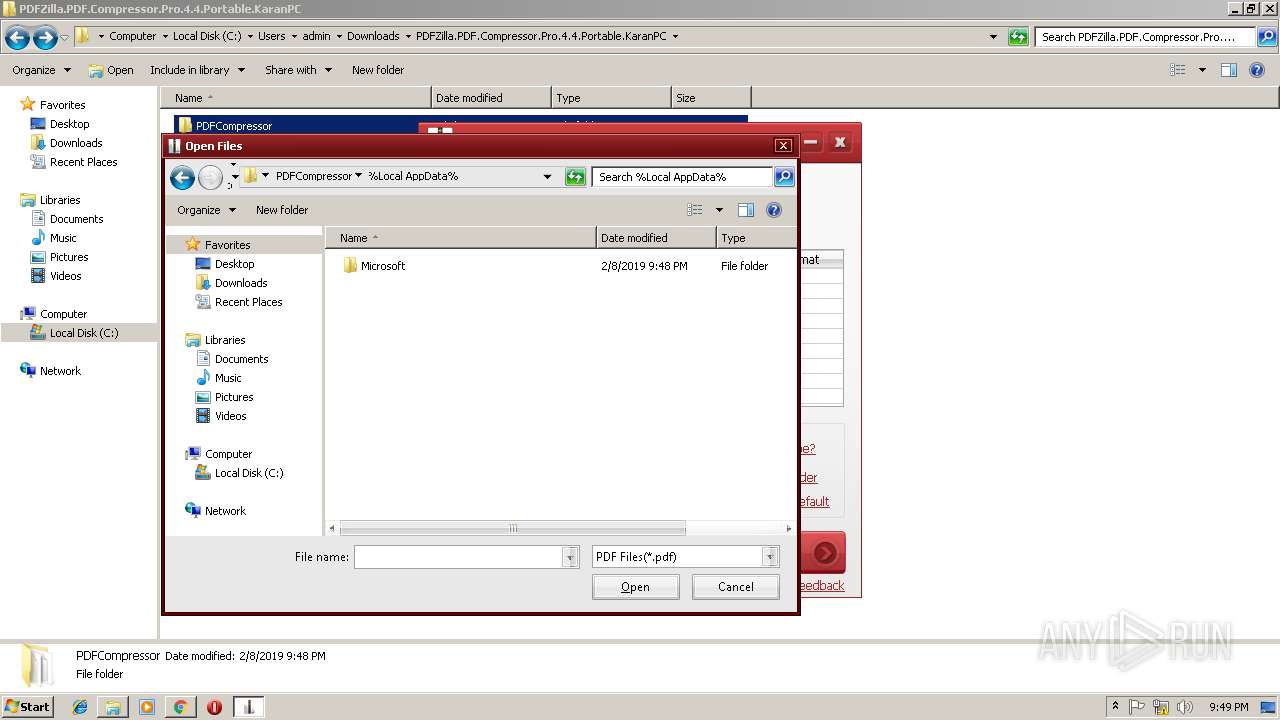Click New folder in Open Files dialog
Image resolution: width=1280 pixels, height=720 pixels.
[x=282, y=210]
